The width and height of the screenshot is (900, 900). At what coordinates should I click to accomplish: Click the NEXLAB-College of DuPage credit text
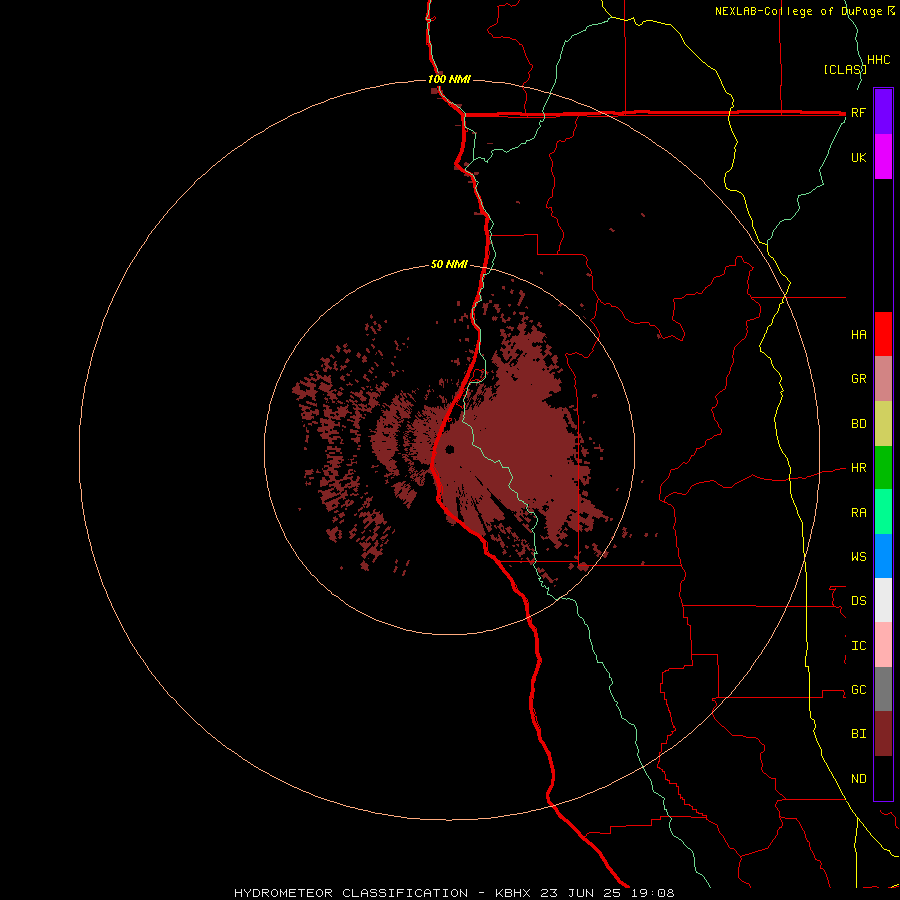(800, 11)
